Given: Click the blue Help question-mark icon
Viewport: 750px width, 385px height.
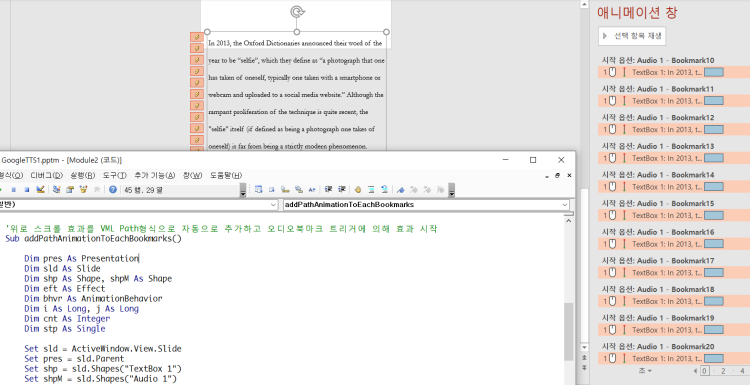Looking at the screenshot, I should tap(113, 190).
